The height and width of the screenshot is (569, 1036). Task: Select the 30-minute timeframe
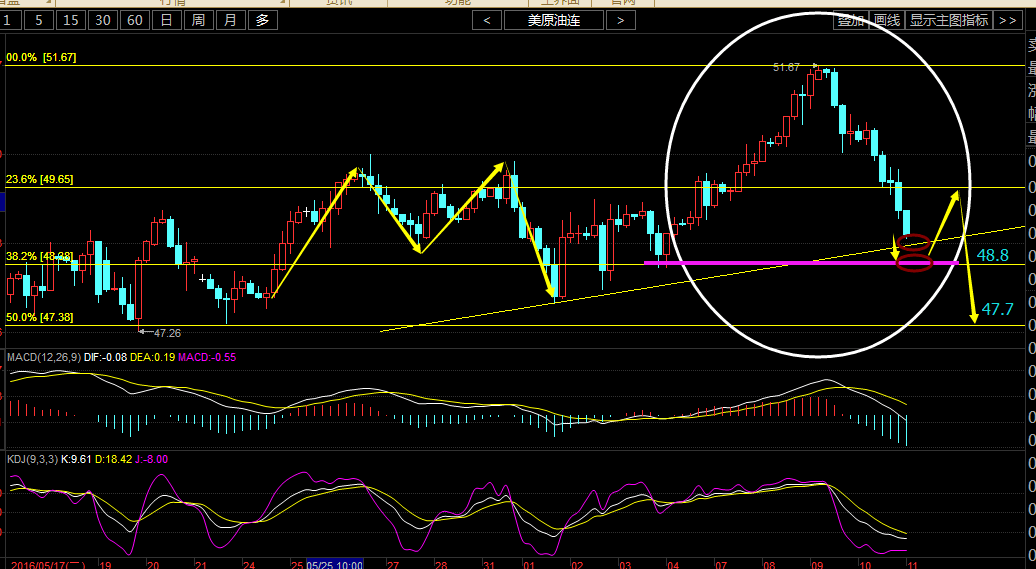[x=102, y=20]
